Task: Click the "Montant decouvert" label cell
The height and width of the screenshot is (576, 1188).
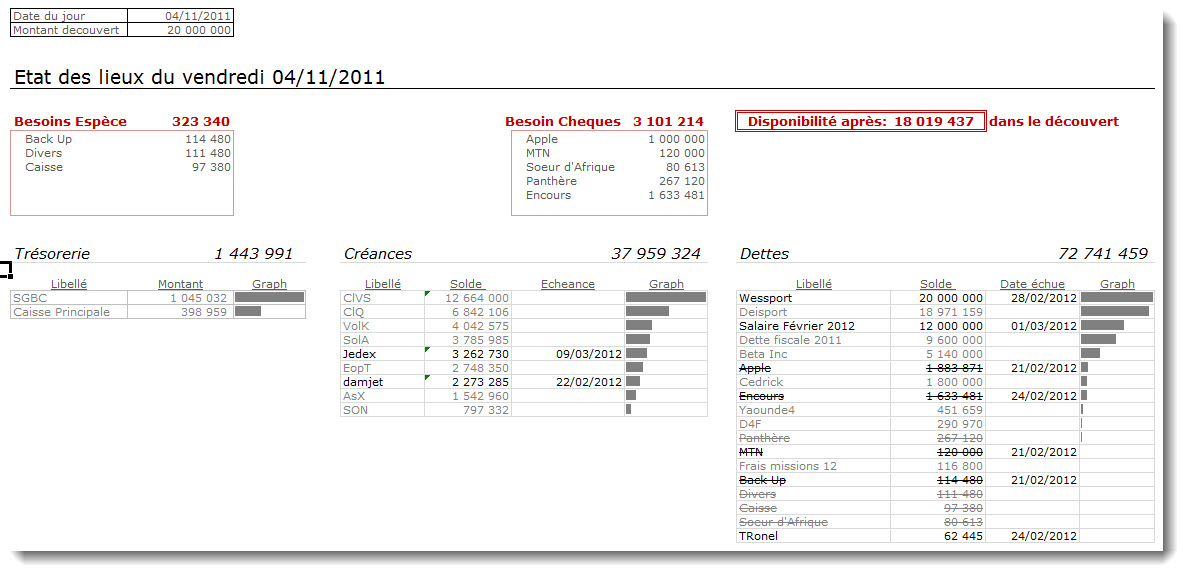Action: [x=69, y=30]
